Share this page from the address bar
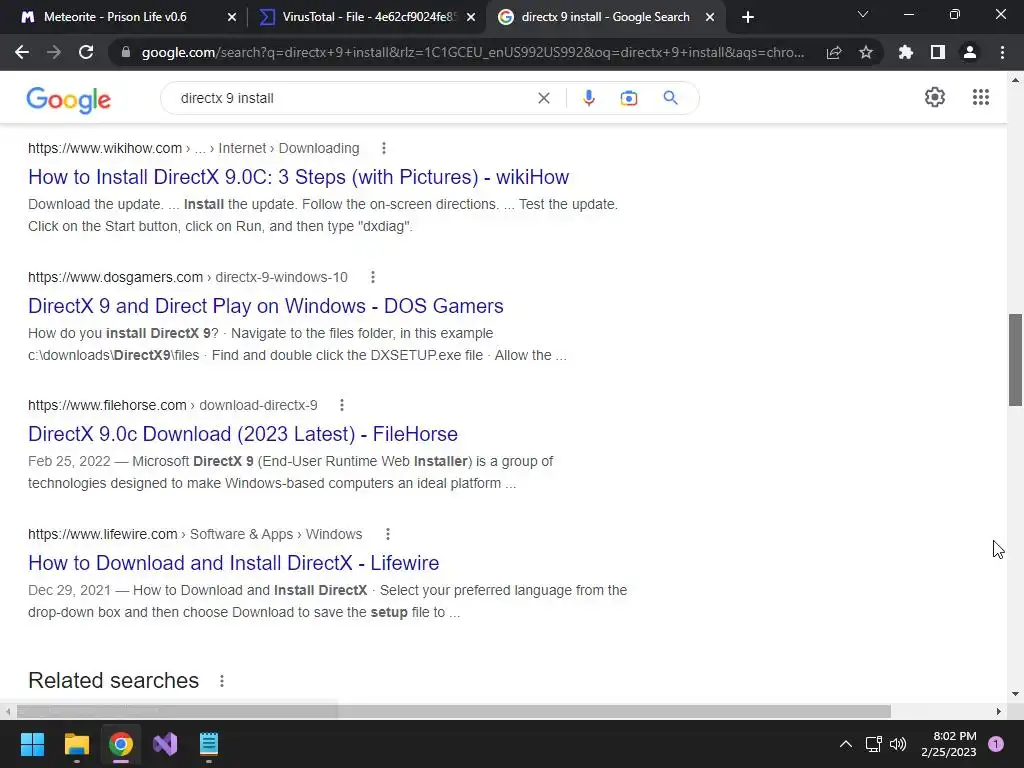The width and height of the screenshot is (1024, 768). pos(834,52)
